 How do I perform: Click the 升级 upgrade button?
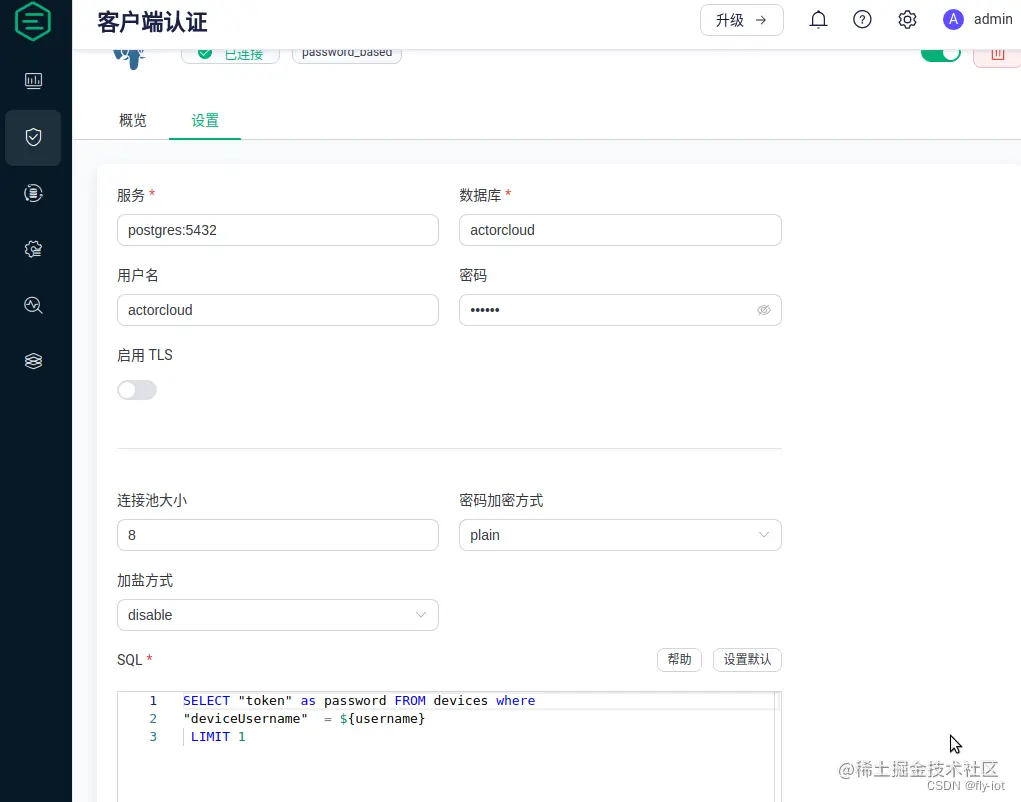[742, 19]
